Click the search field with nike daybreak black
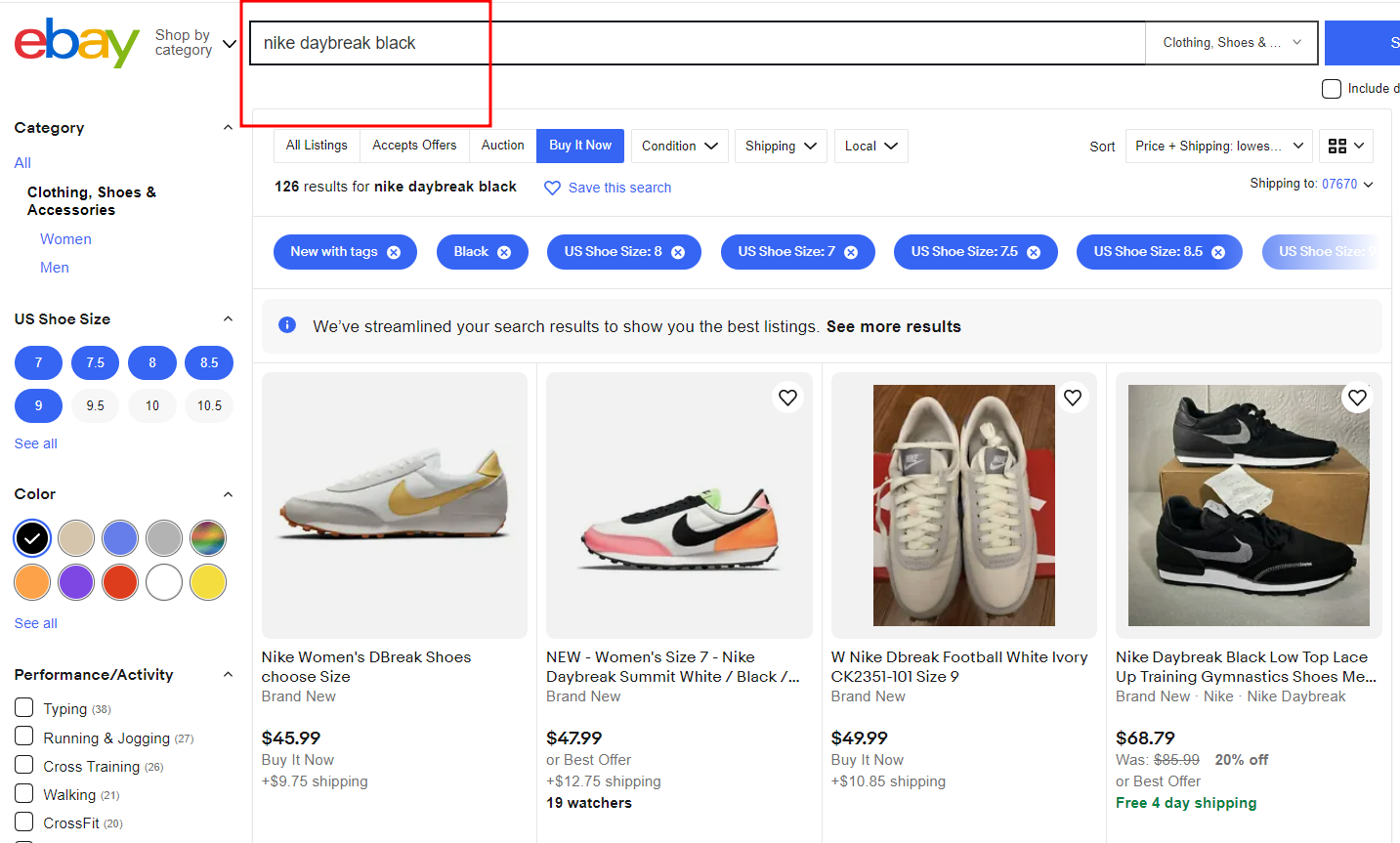The image size is (1400, 843). pyautogui.click(x=698, y=43)
